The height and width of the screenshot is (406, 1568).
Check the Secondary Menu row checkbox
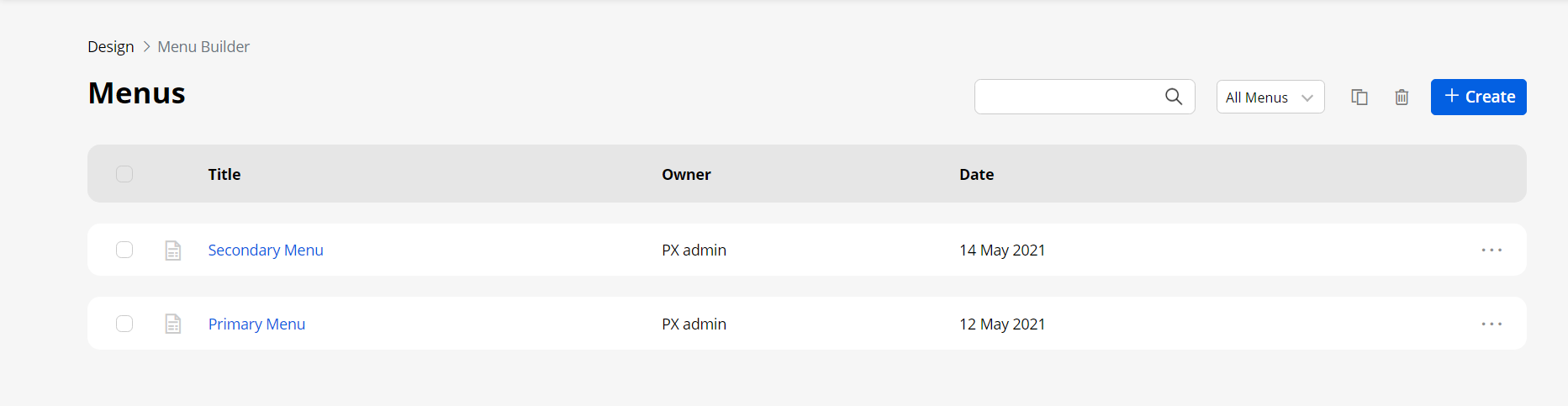coord(124,250)
